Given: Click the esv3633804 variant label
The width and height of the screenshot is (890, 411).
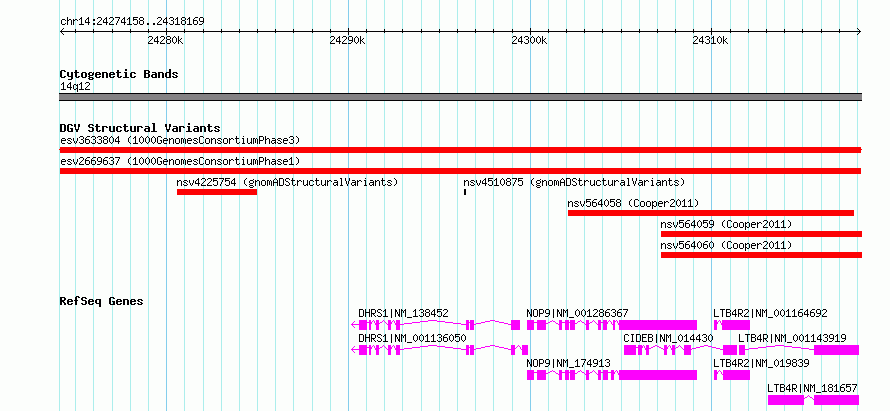Looking at the screenshot, I should point(180,140).
